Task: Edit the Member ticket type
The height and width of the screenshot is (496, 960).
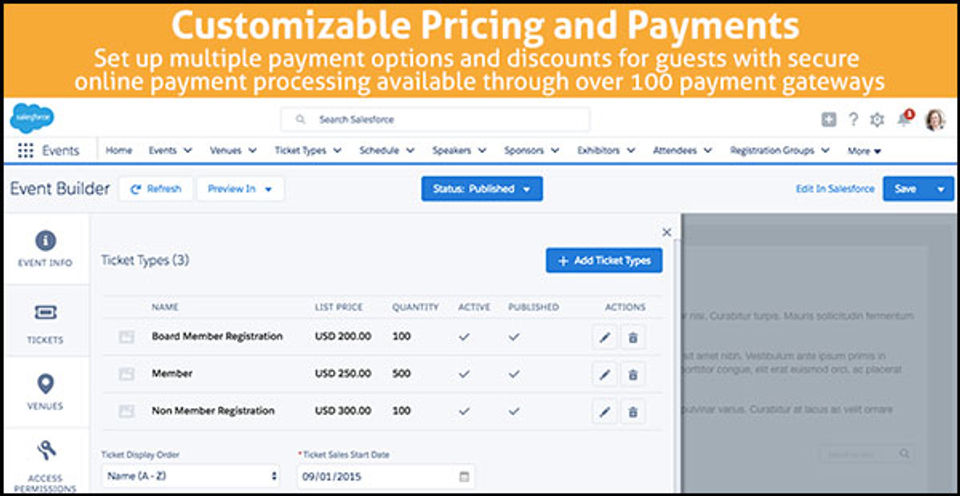Action: click(605, 374)
